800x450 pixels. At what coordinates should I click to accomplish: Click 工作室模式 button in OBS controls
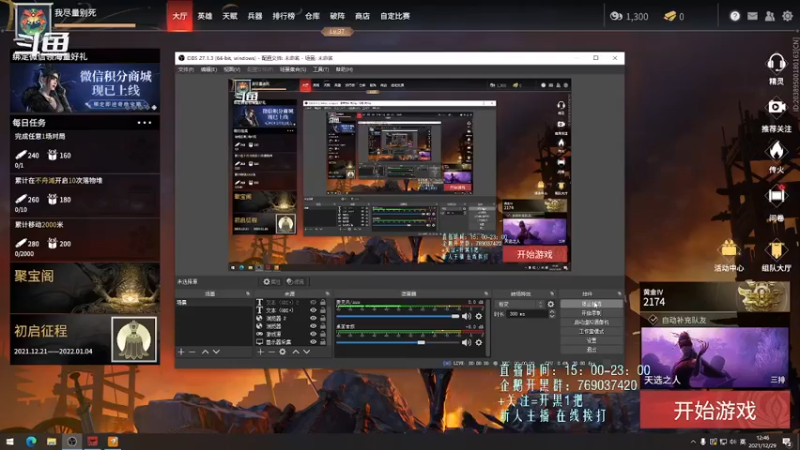coord(591,332)
